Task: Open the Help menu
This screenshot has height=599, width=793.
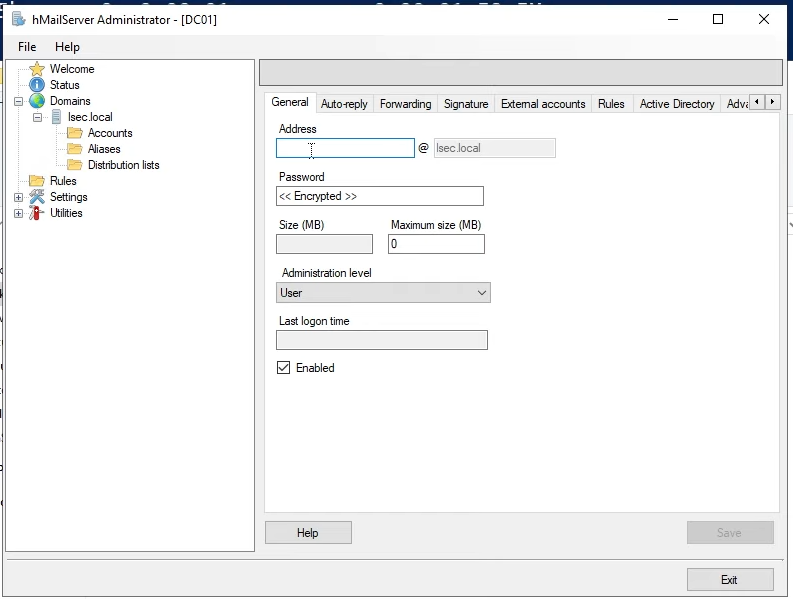Action: pyautogui.click(x=67, y=47)
